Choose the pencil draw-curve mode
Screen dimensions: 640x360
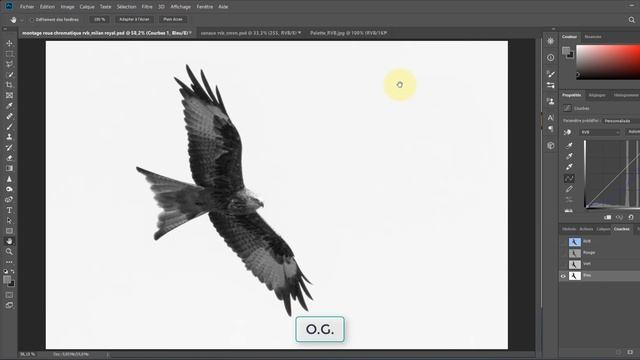569,189
